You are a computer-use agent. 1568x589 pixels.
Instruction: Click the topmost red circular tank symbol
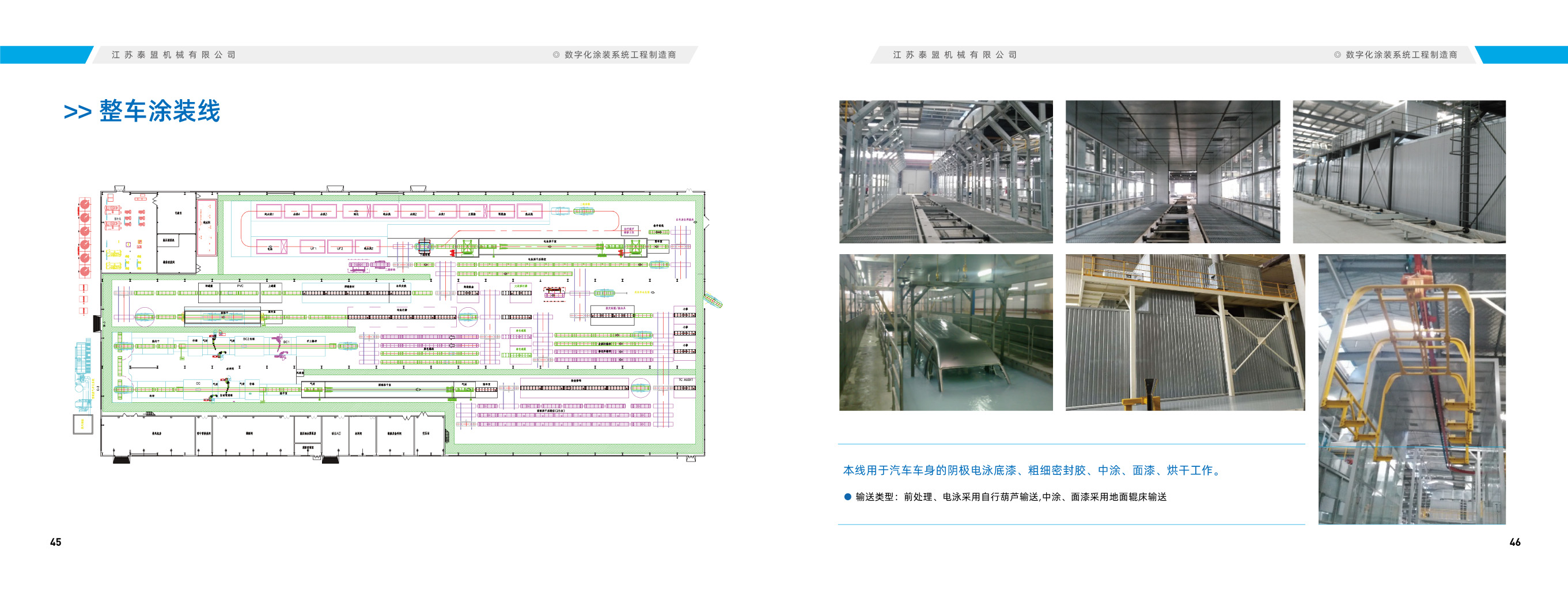click(x=85, y=203)
